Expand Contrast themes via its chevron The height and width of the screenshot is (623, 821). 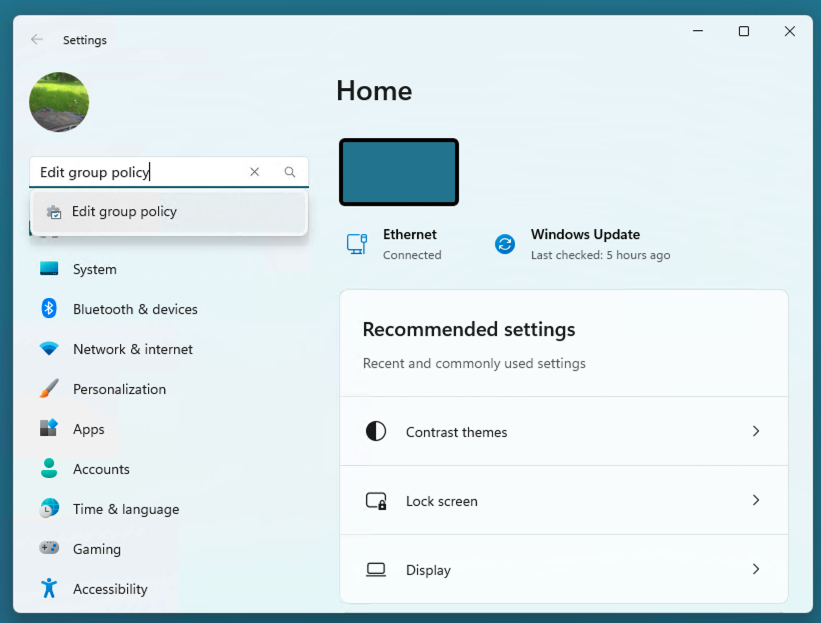click(755, 431)
